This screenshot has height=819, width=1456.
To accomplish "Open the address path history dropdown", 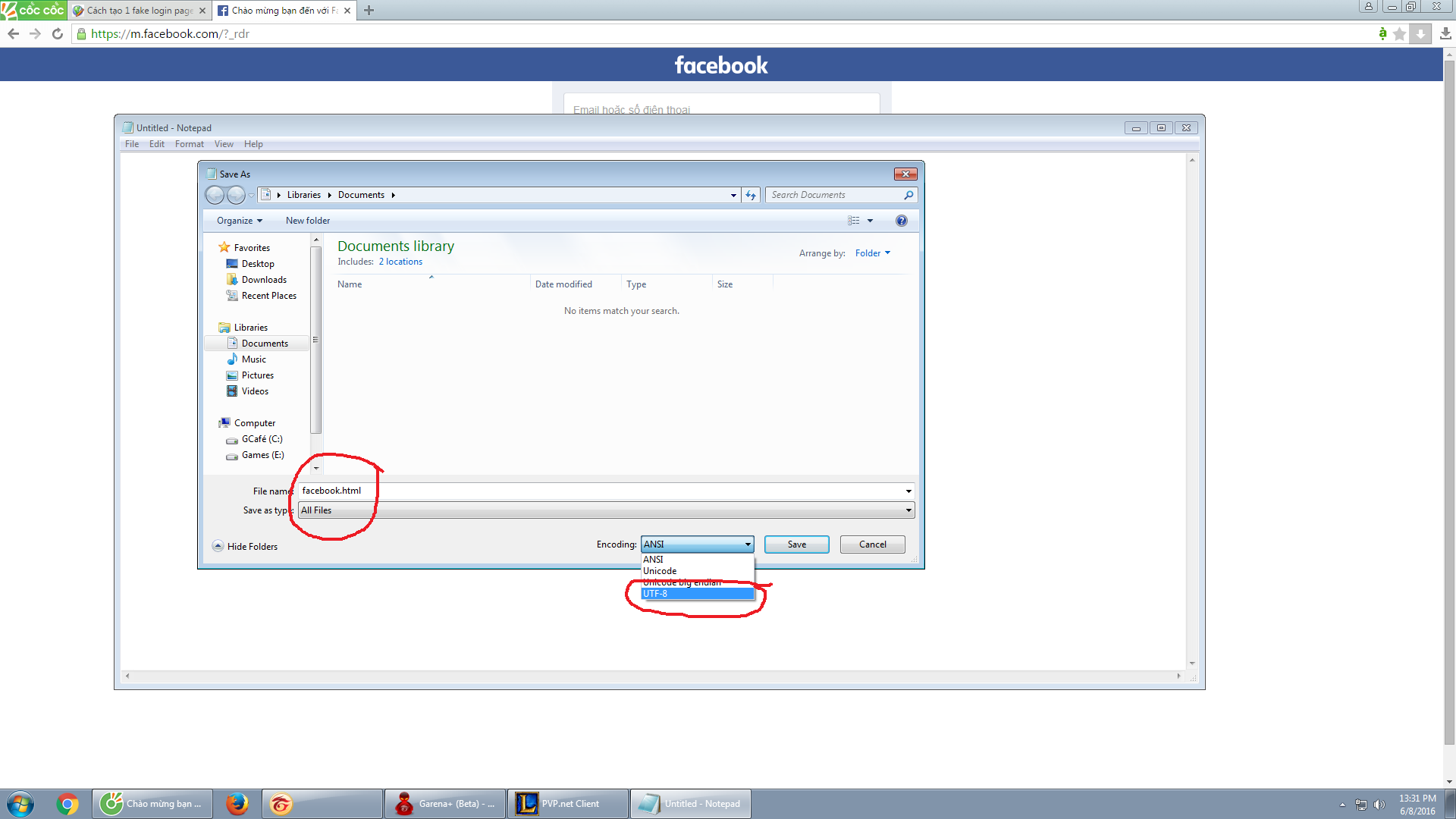I will tap(733, 195).
